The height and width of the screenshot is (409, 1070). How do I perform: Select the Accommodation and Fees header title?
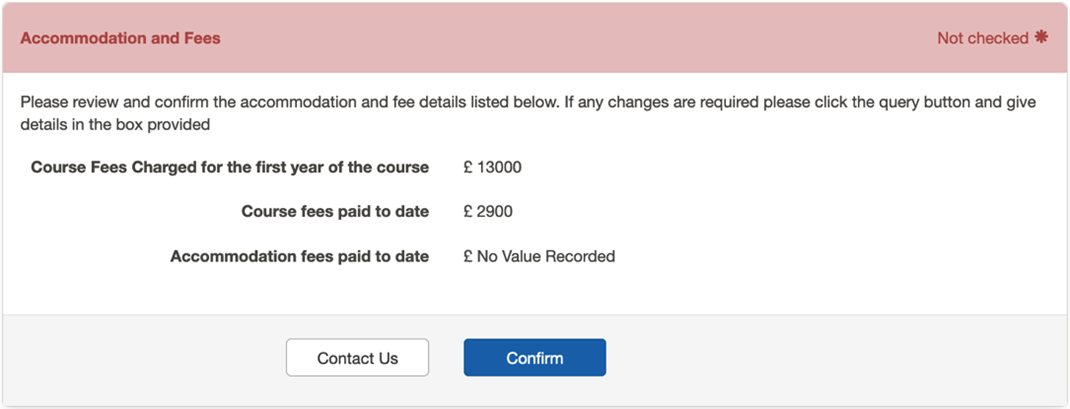tap(120, 38)
